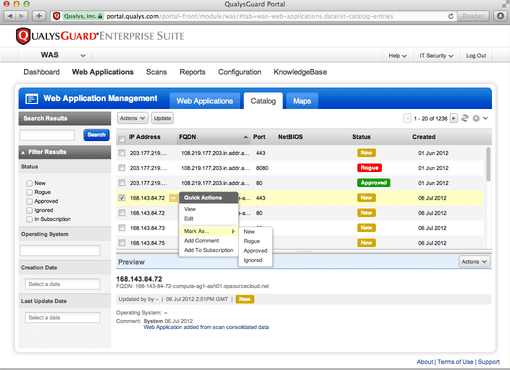Refresh the catalog list
Viewport: 510px width, 370px height.
coord(465,118)
